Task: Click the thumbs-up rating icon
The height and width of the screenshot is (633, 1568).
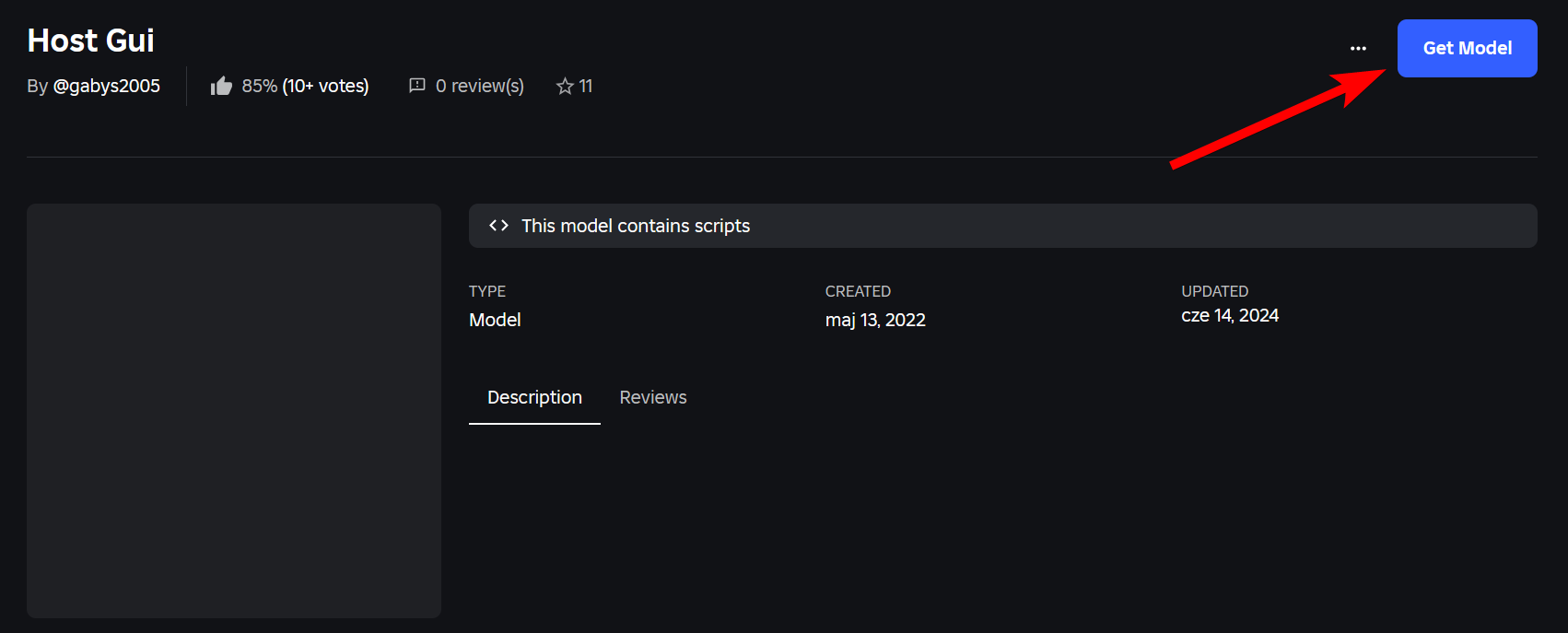Action: pyautogui.click(x=221, y=87)
